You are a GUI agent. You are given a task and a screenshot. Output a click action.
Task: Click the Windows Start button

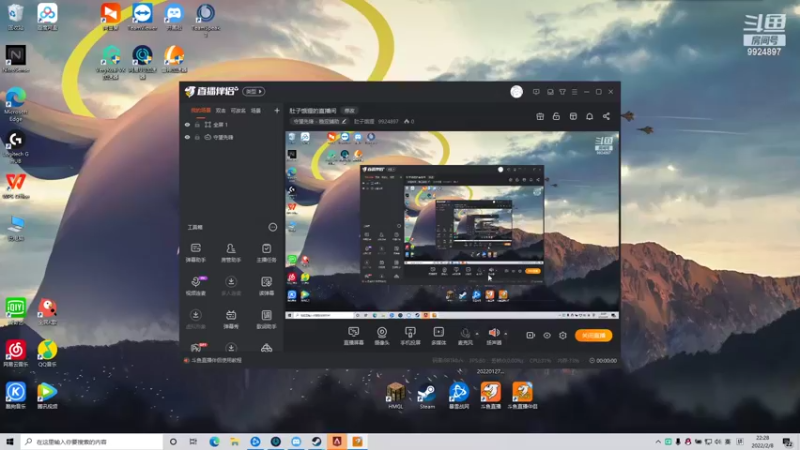[x=10, y=441]
